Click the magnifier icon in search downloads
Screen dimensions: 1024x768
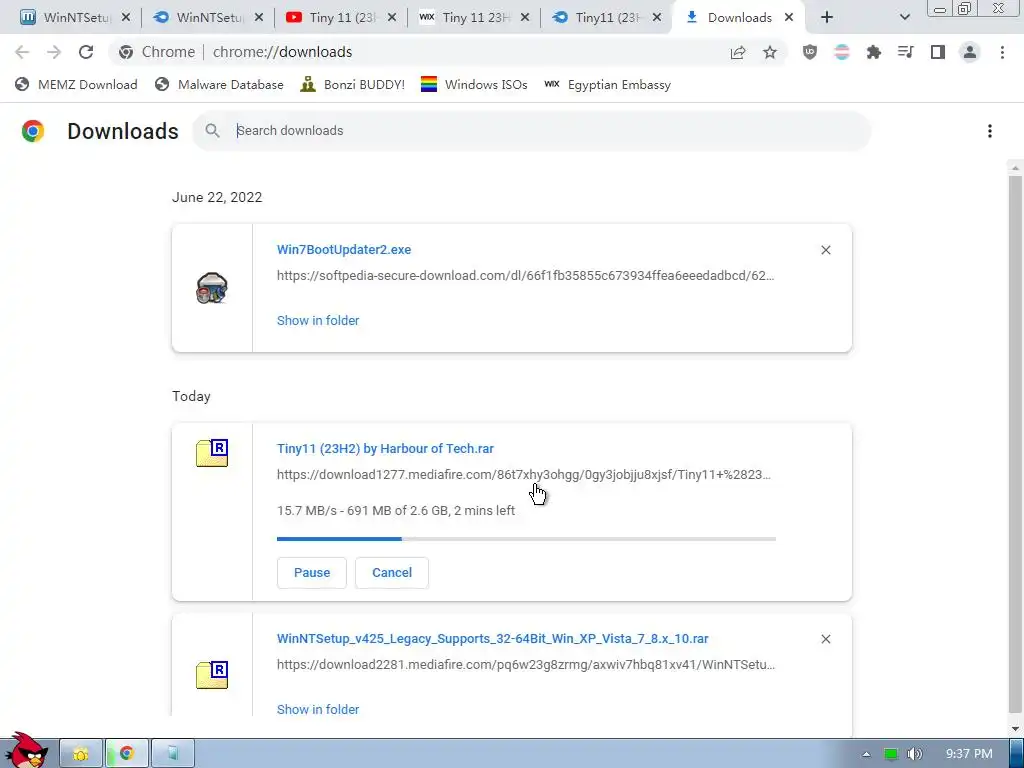coord(212,131)
